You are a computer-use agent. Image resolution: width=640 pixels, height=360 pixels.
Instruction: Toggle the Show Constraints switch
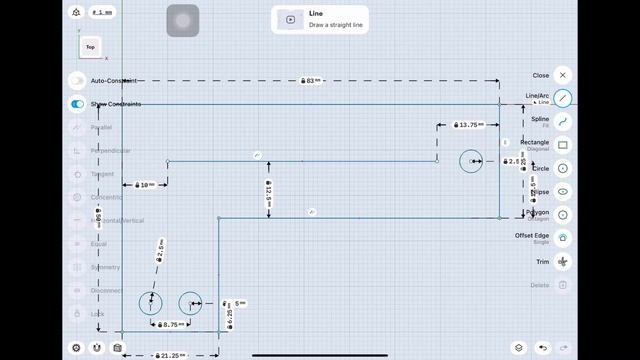tap(77, 104)
